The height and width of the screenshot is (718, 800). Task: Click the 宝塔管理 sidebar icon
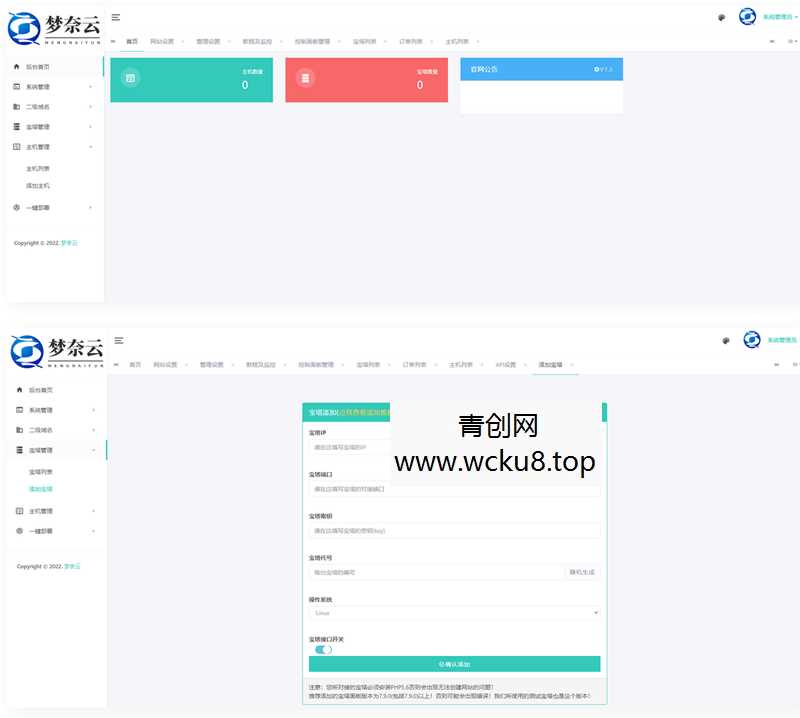click(x=15, y=126)
